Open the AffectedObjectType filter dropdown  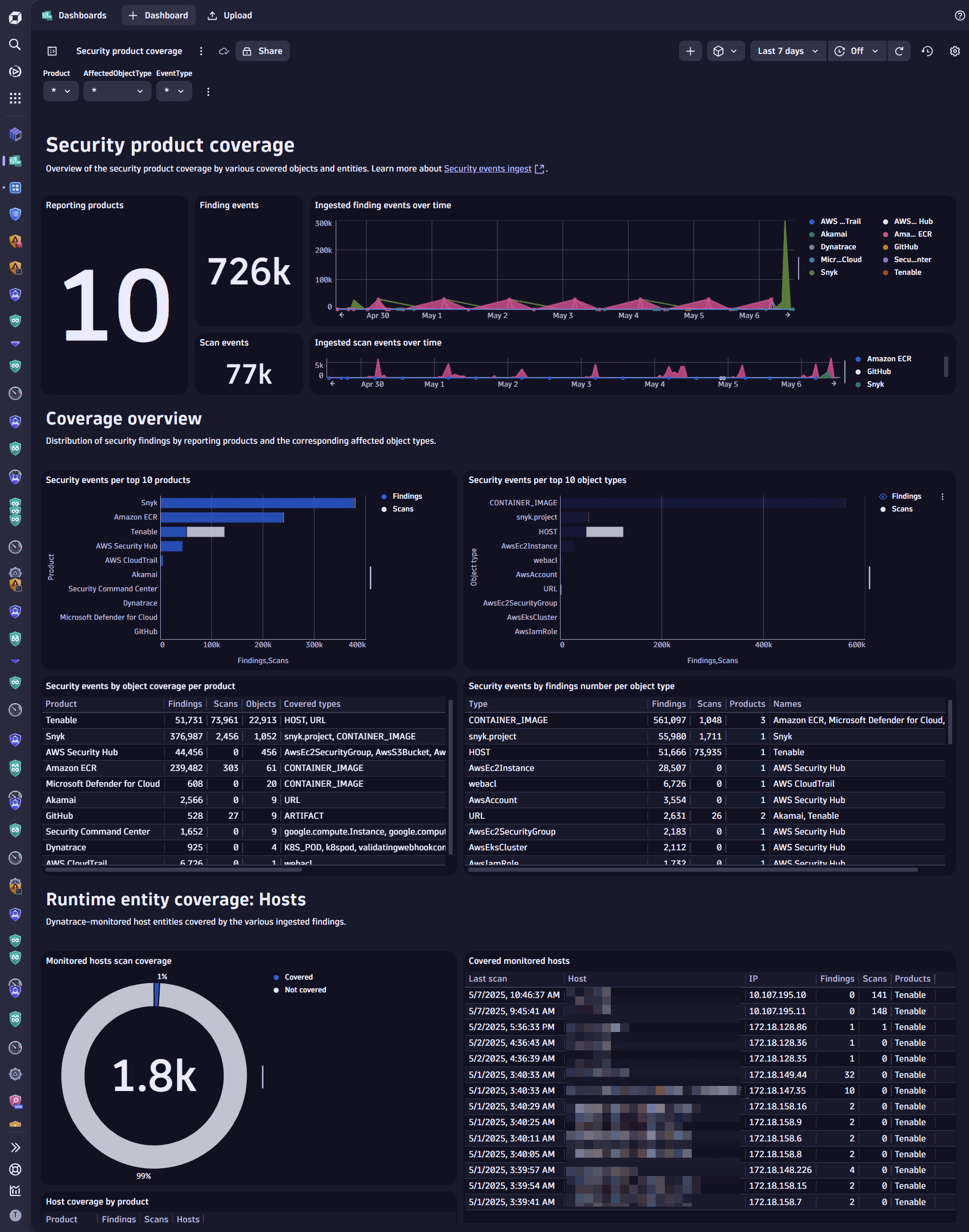(x=117, y=92)
